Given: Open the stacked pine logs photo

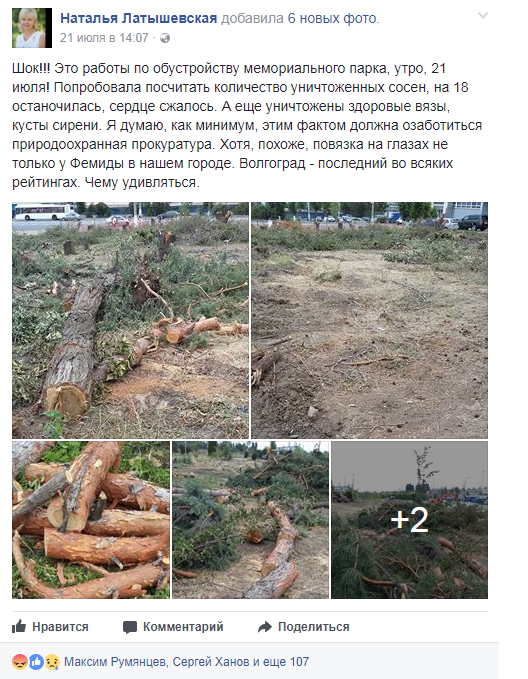Looking at the screenshot, I should coord(91,520).
